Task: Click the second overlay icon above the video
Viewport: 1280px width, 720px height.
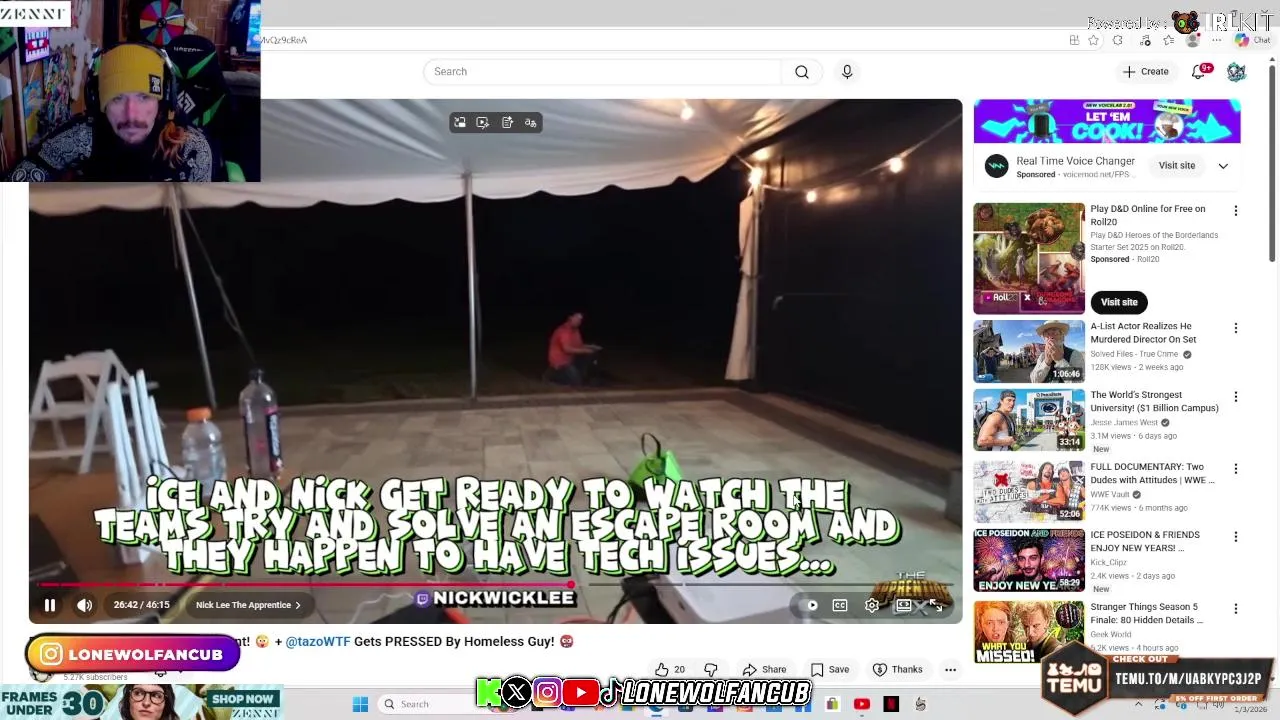Action: (483, 123)
